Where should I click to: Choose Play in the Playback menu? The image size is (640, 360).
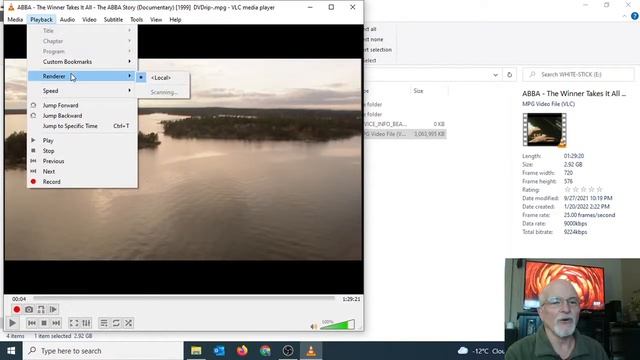coord(82,140)
